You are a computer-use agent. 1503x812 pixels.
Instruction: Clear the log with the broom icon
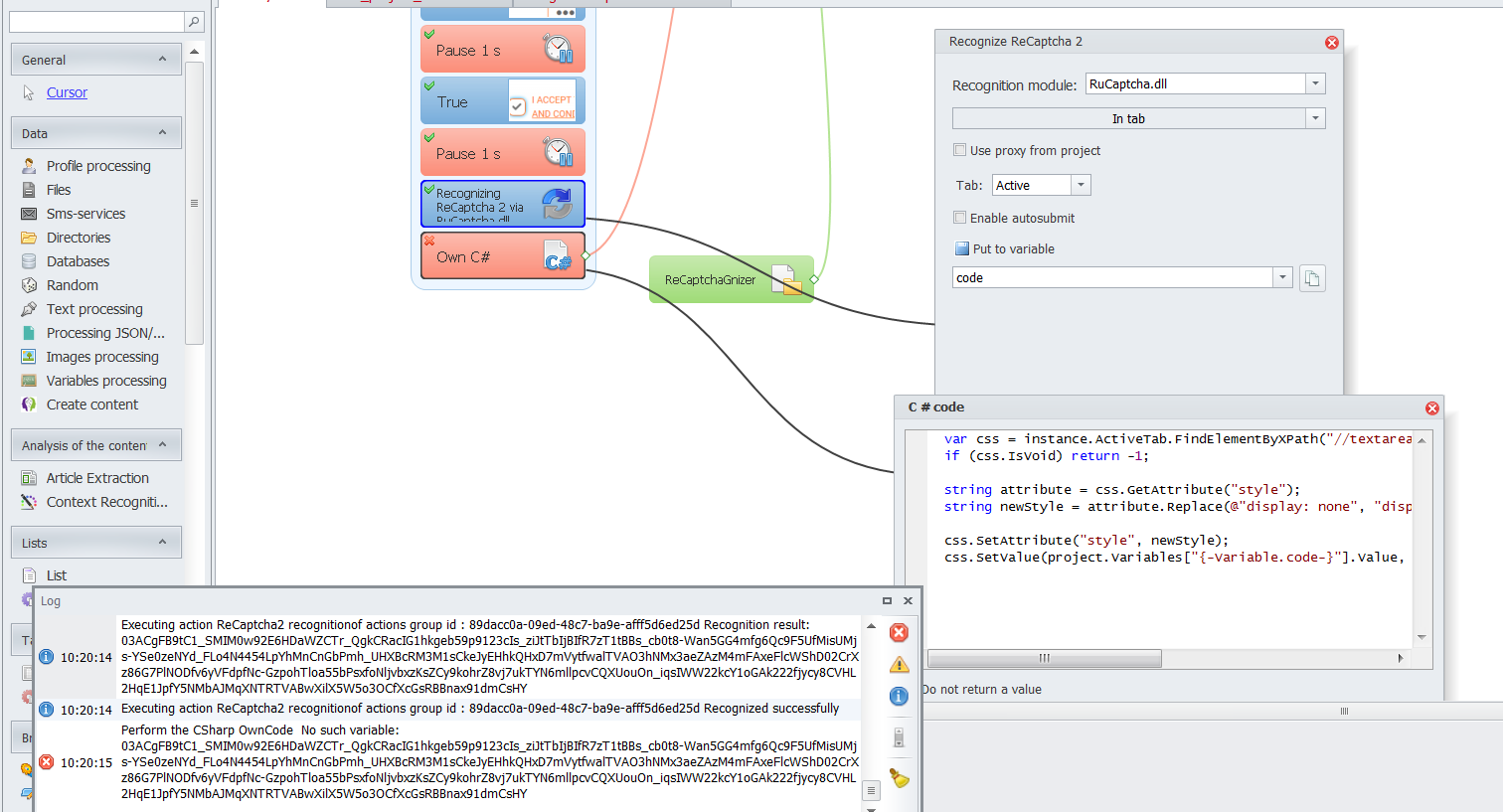pyautogui.click(x=899, y=778)
